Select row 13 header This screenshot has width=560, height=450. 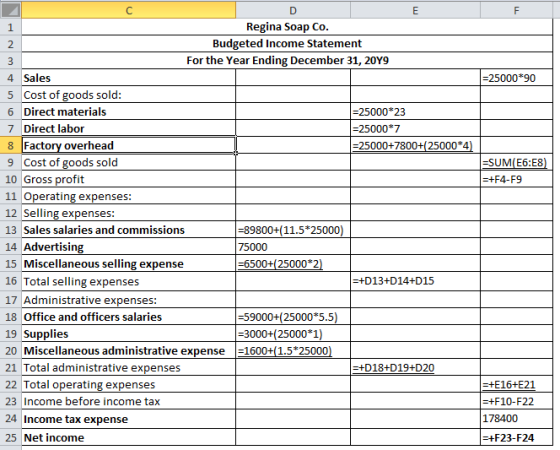11,230
